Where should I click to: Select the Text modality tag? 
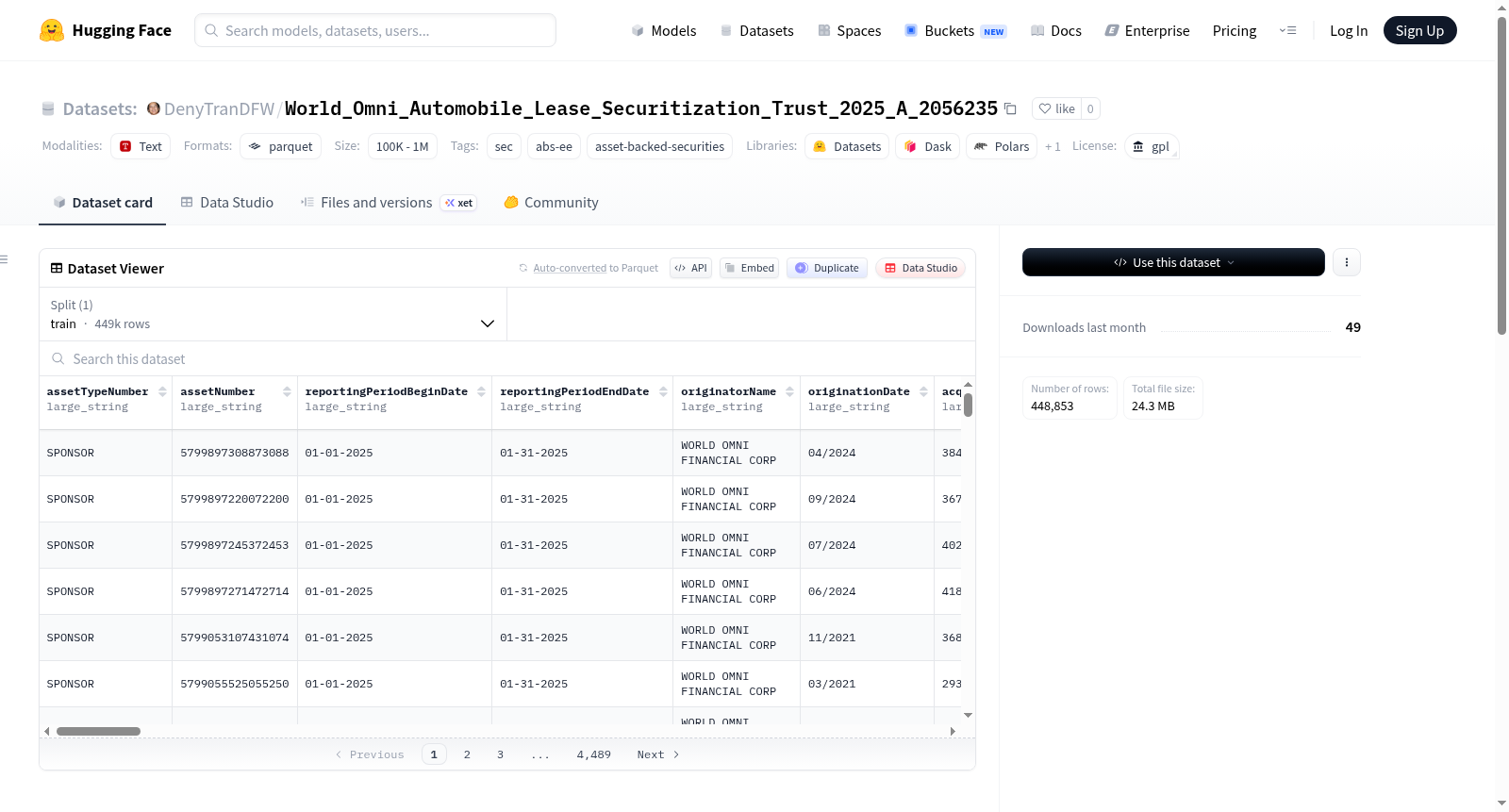coord(141,146)
